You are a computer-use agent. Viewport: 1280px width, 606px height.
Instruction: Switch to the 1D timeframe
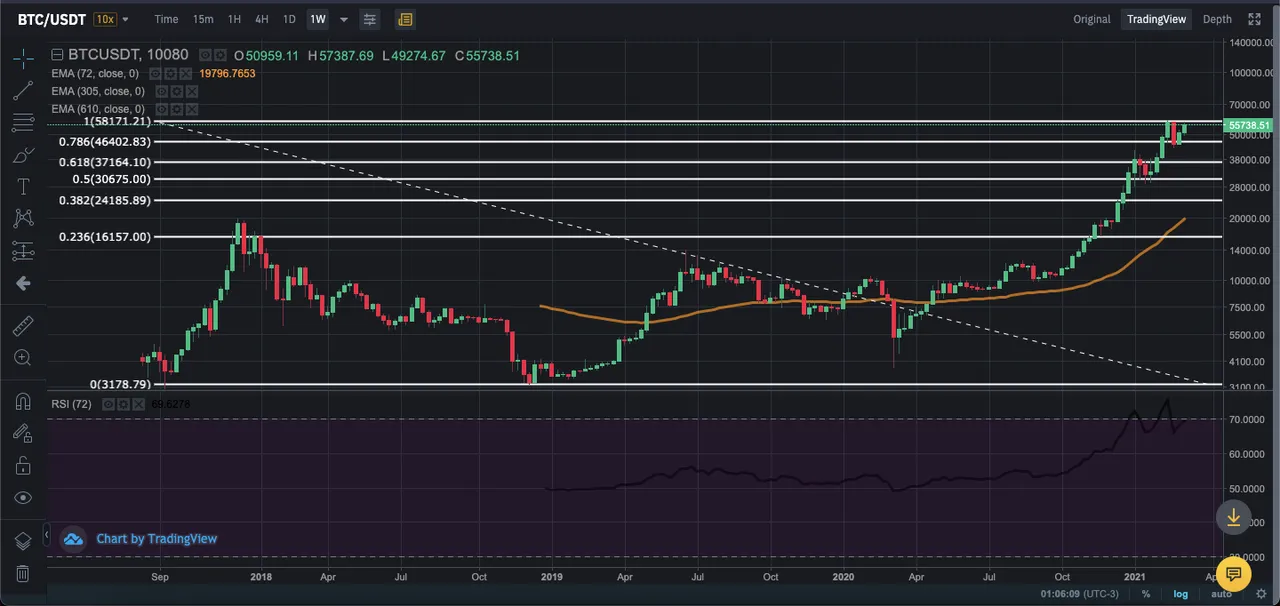pyautogui.click(x=289, y=19)
